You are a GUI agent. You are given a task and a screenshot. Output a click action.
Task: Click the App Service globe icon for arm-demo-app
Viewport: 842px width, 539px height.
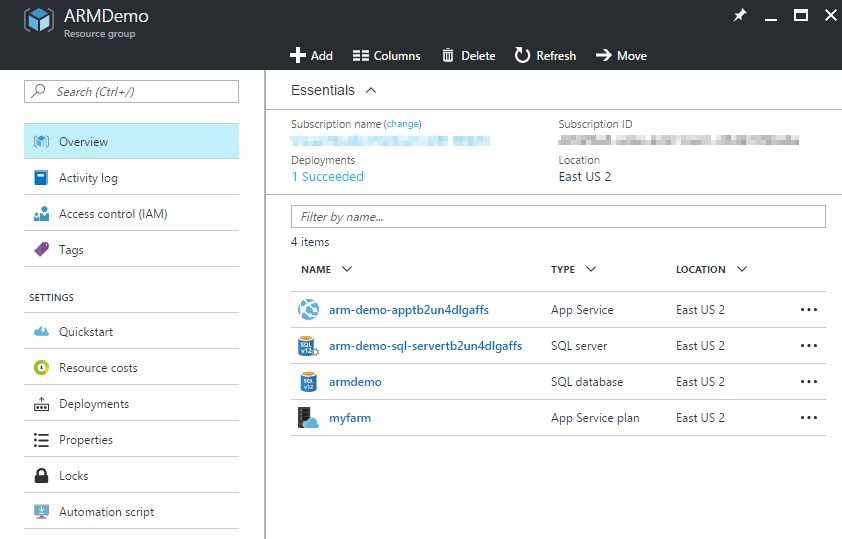pos(309,310)
